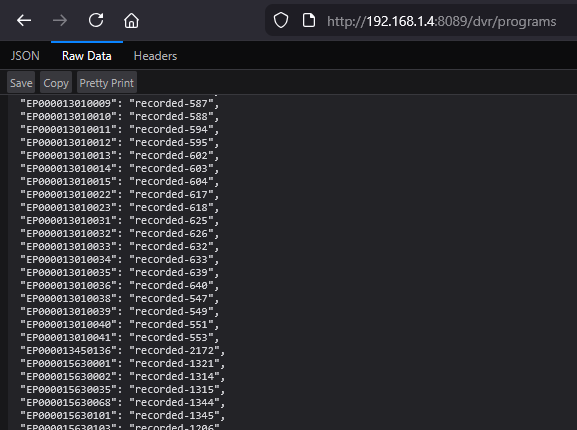
Task: Click the key "EP000013010038"
Action: pos(68,299)
